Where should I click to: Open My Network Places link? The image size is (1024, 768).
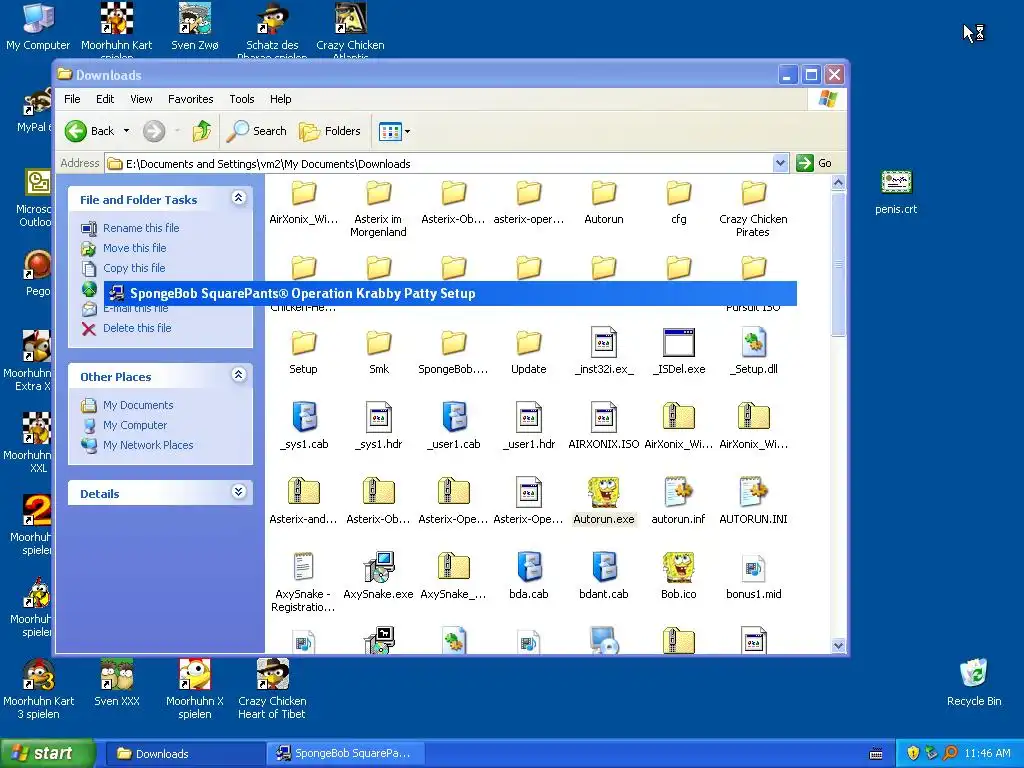pyautogui.click(x=148, y=445)
